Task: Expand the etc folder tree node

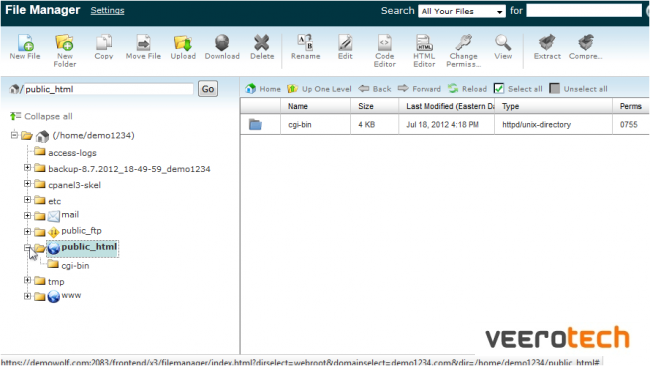Action: point(27,200)
